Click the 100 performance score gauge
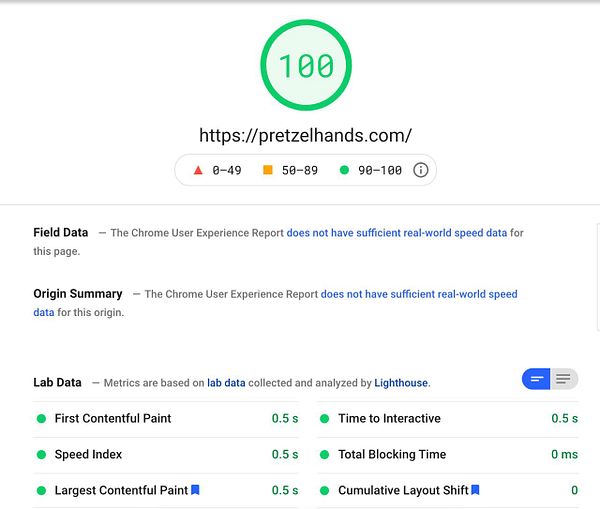This screenshot has height=509, width=600. click(x=305, y=67)
